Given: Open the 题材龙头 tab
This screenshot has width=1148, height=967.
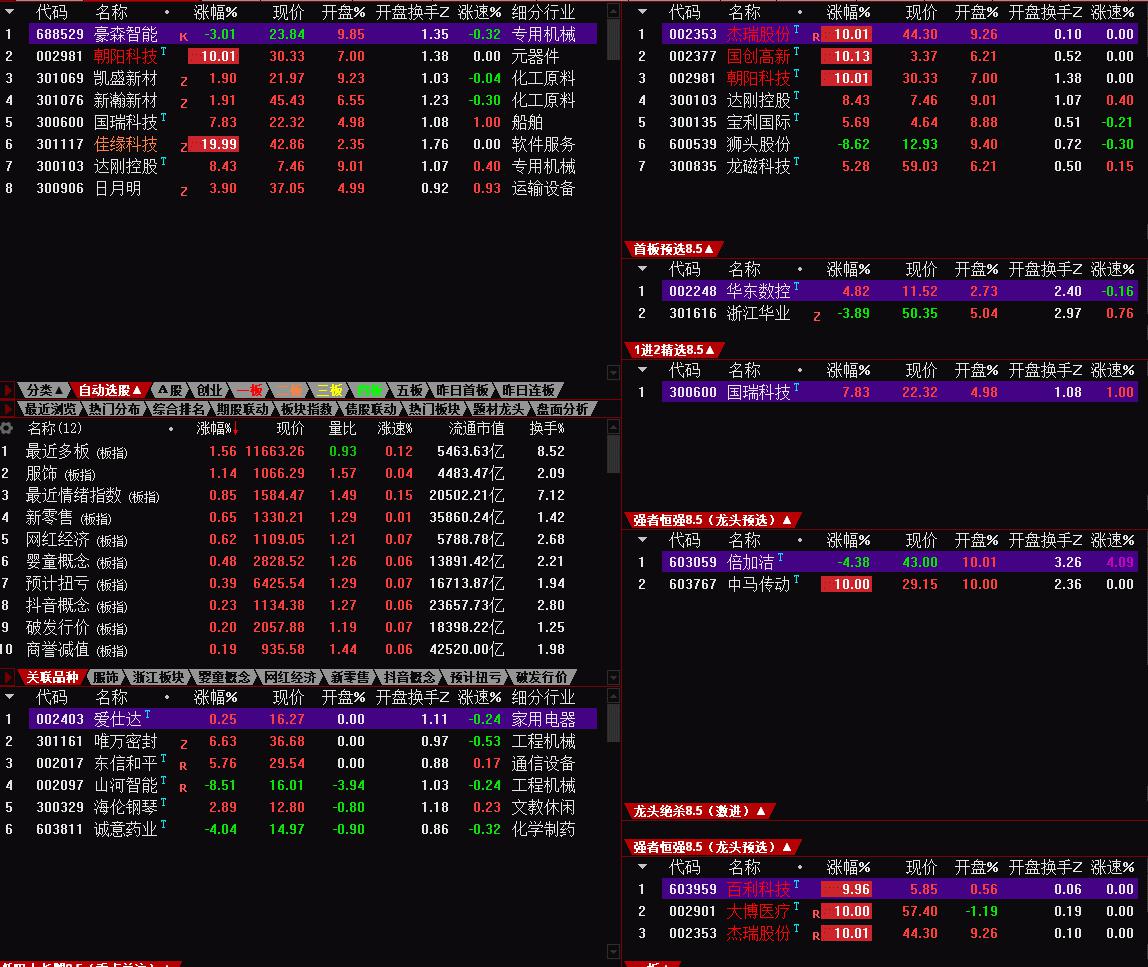Looking at the screenshot, I should [x=498, y=409].
